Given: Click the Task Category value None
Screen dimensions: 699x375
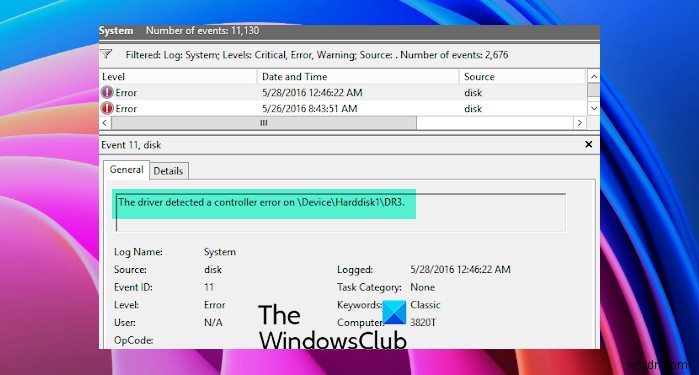Looking at the screenshot, I should [x=422, y=287].
